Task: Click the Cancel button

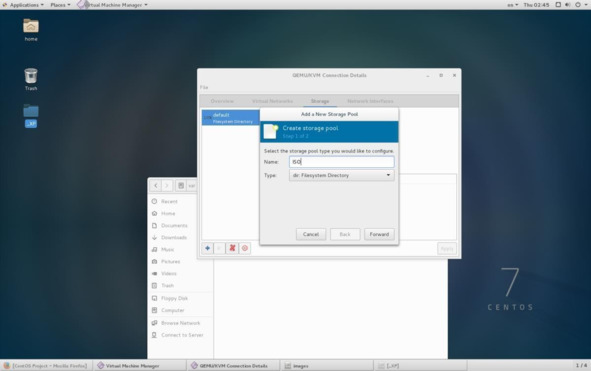Action: [x=311, y=234]
